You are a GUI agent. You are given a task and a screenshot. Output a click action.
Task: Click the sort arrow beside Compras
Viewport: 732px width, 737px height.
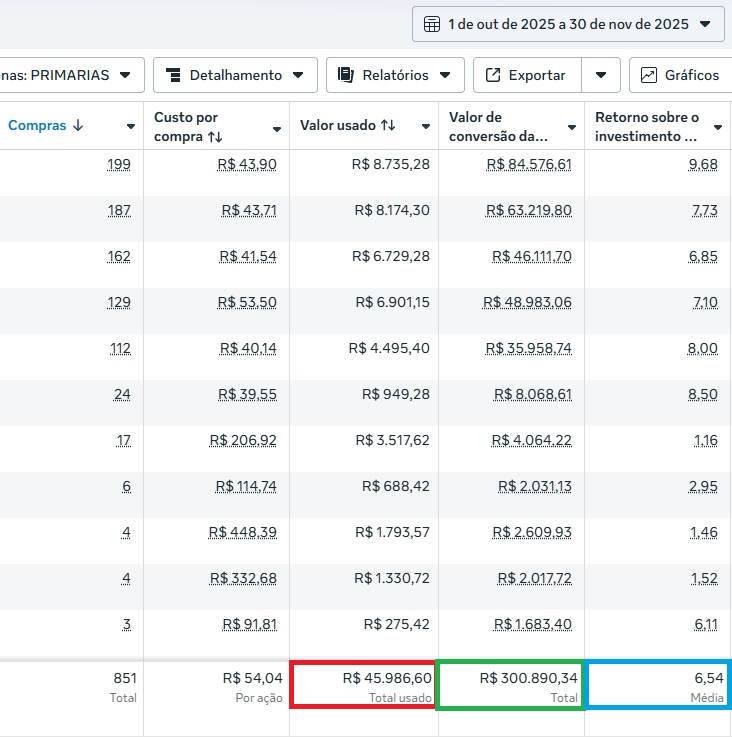[x=78, y=126]
